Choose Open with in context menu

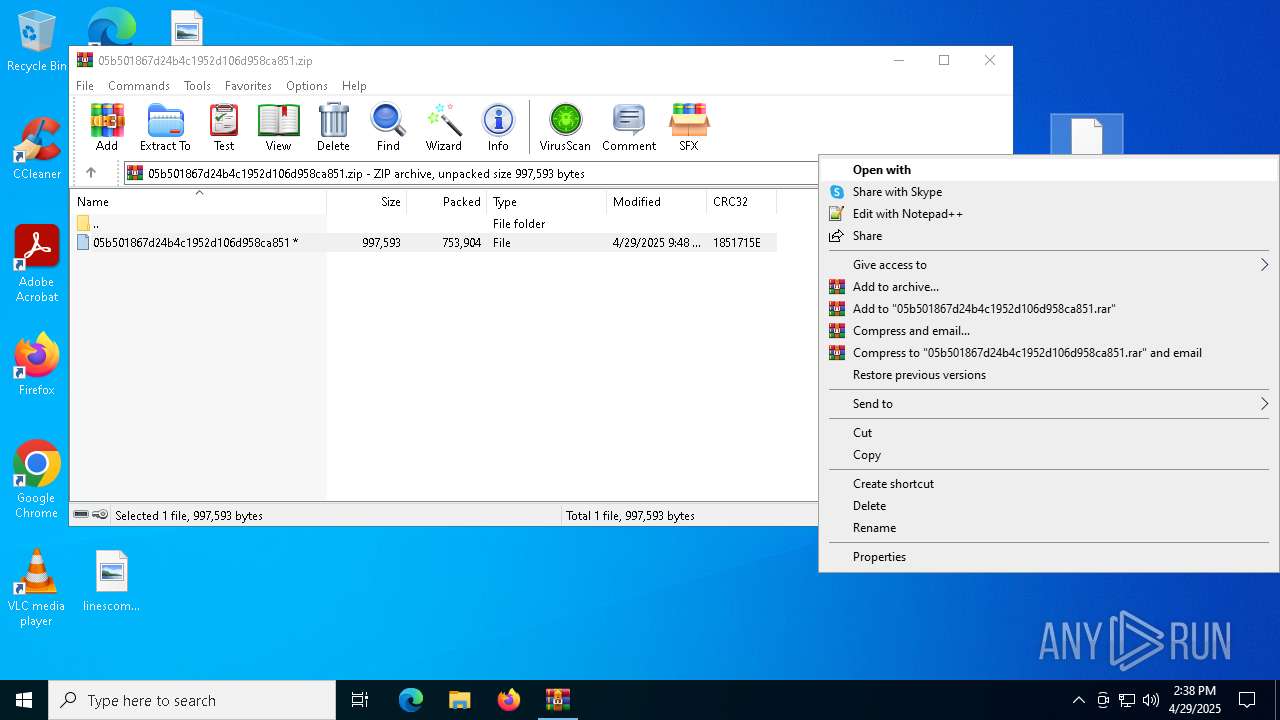point(1050,170)
